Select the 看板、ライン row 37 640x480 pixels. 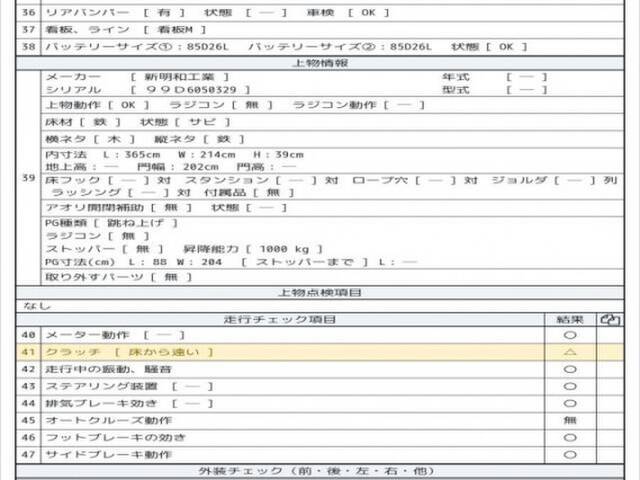(x=320, y=30)
